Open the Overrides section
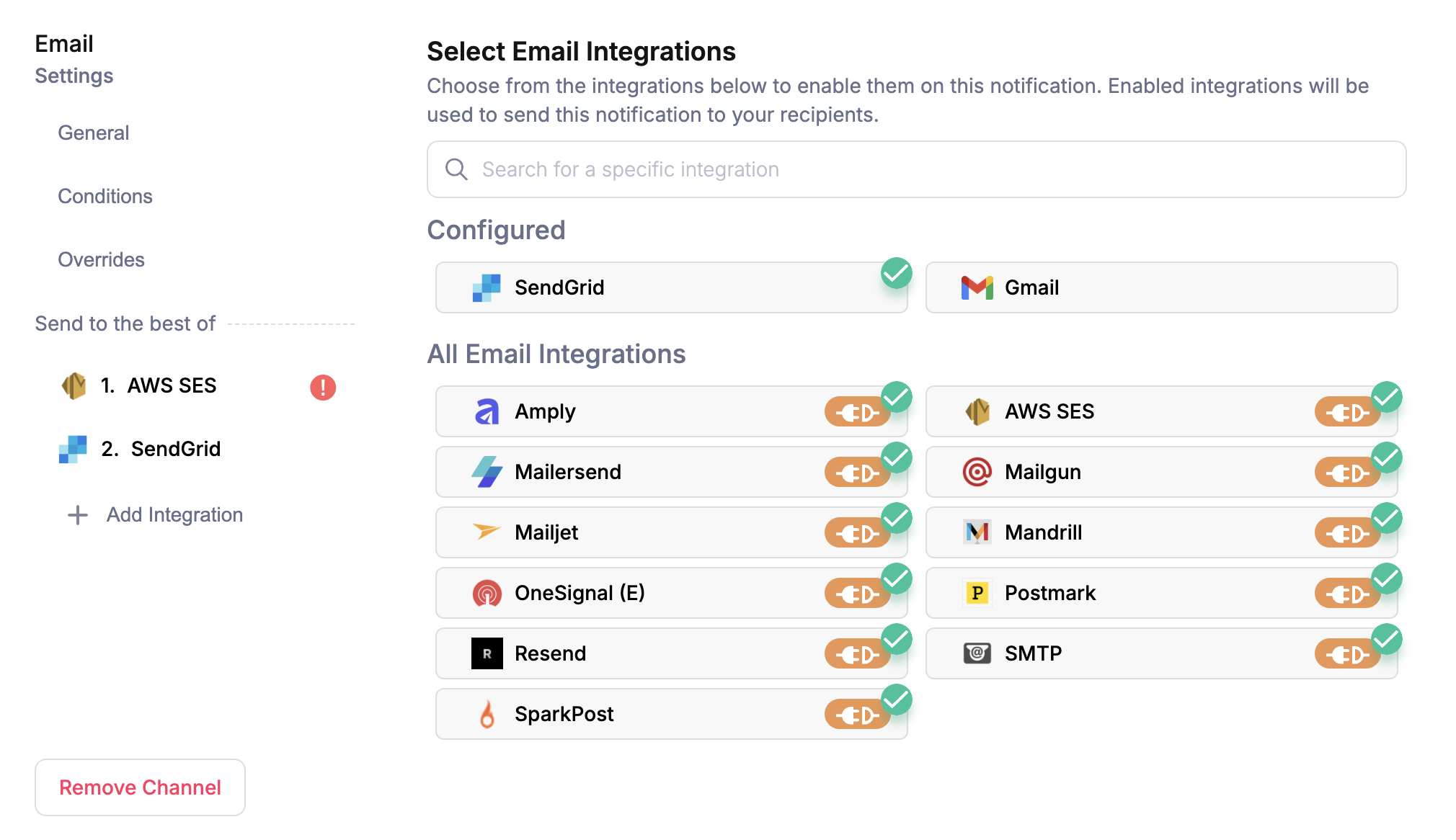Screen dimensions: 1456x840 coord(101,259)
